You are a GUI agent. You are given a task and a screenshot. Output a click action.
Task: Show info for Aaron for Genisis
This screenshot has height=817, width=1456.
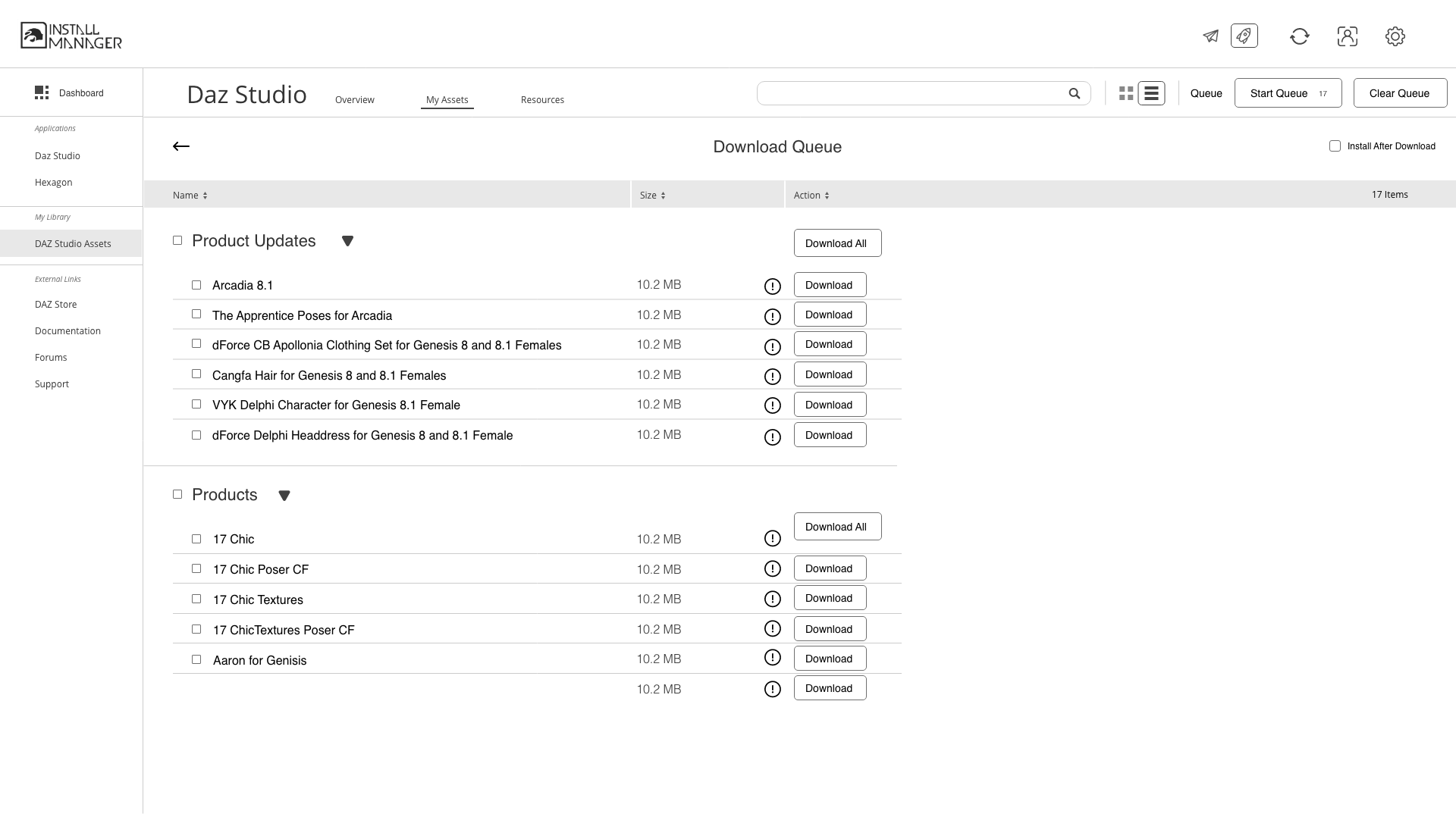click(x=772, y=657)
